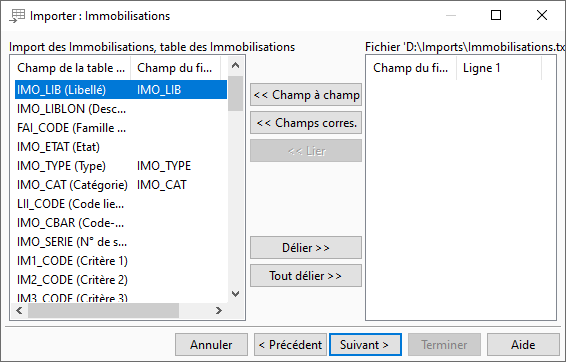Cancel the import with Annuler

point(212,345)
